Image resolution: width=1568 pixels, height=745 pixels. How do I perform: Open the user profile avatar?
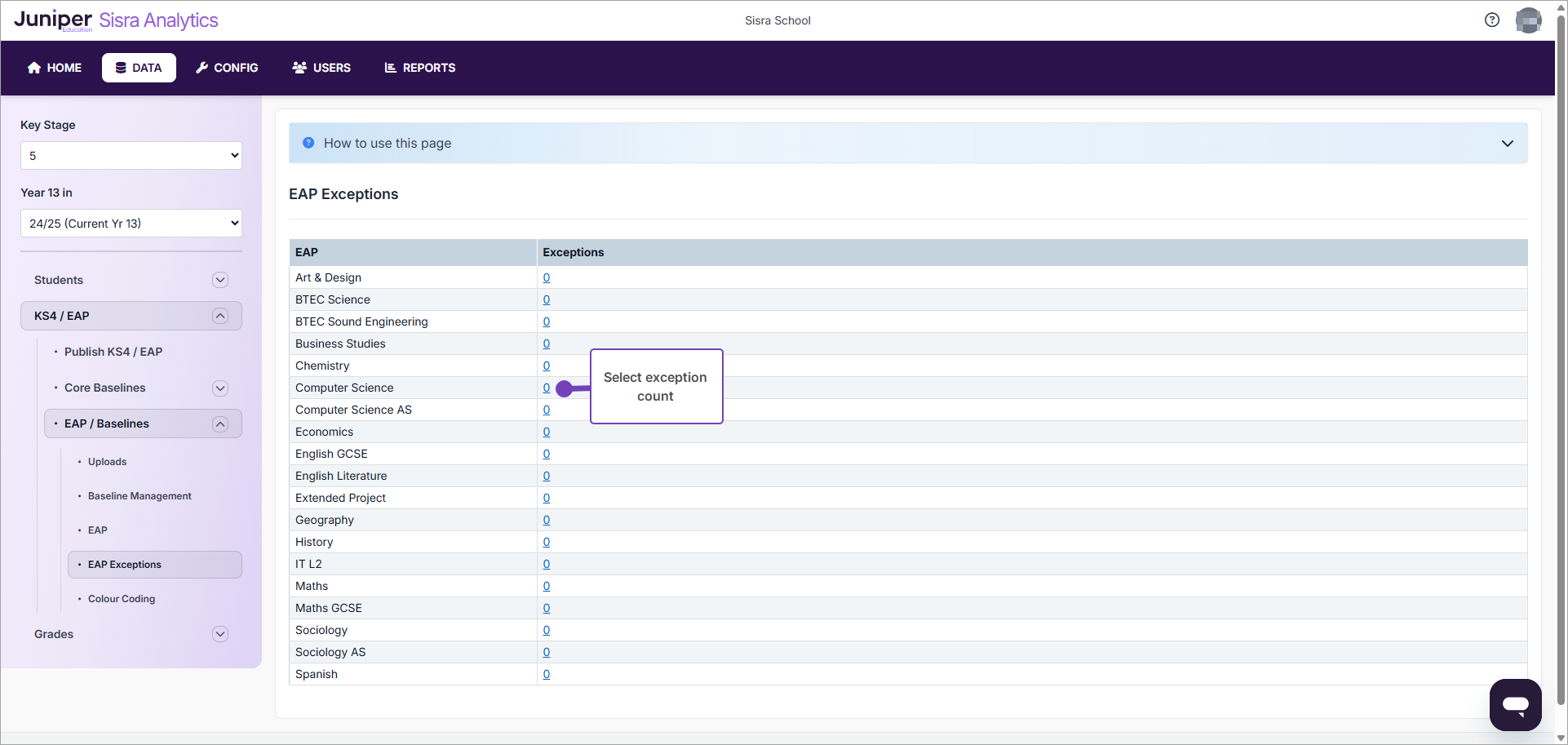[1527, 20]
